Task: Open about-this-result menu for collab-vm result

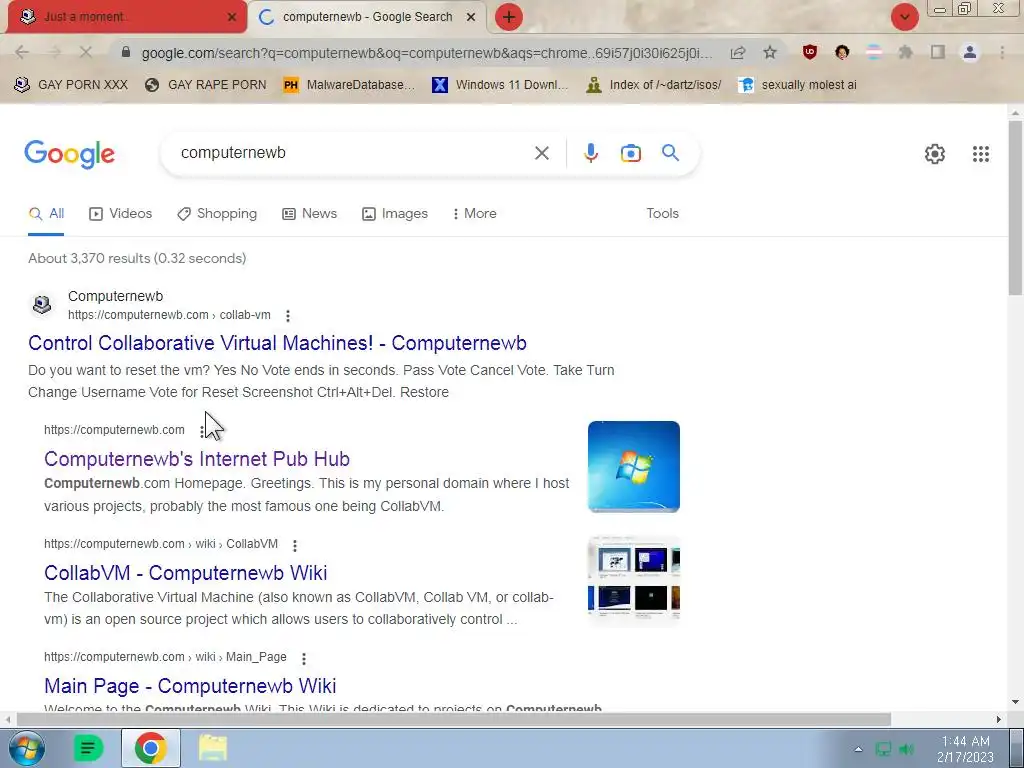Action: (x=287, y=315)
